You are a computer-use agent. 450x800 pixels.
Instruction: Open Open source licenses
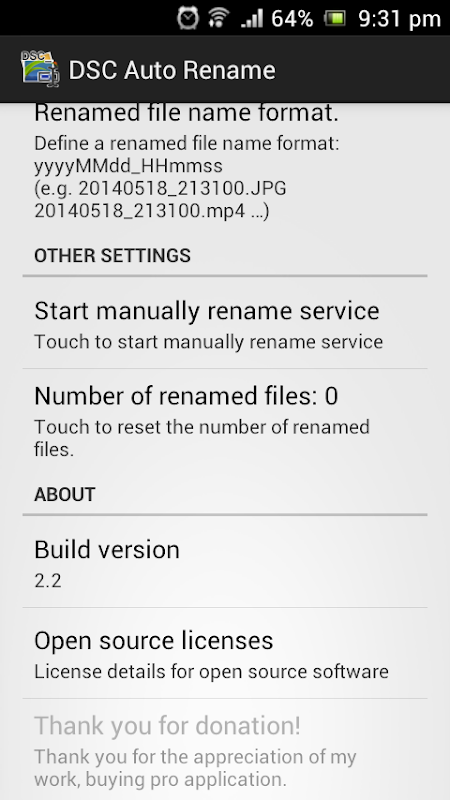click(225, 654)
